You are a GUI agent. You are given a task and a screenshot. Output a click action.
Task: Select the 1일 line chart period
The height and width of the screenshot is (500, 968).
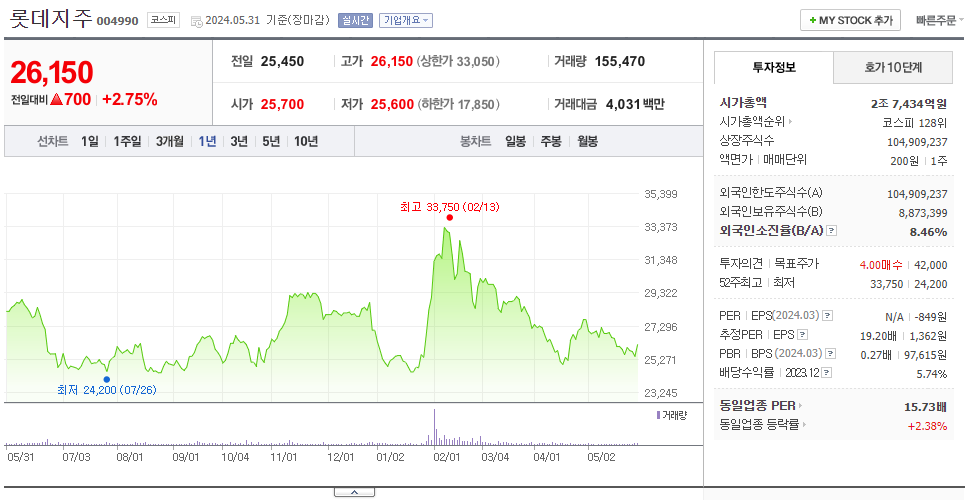pos(90,141)
